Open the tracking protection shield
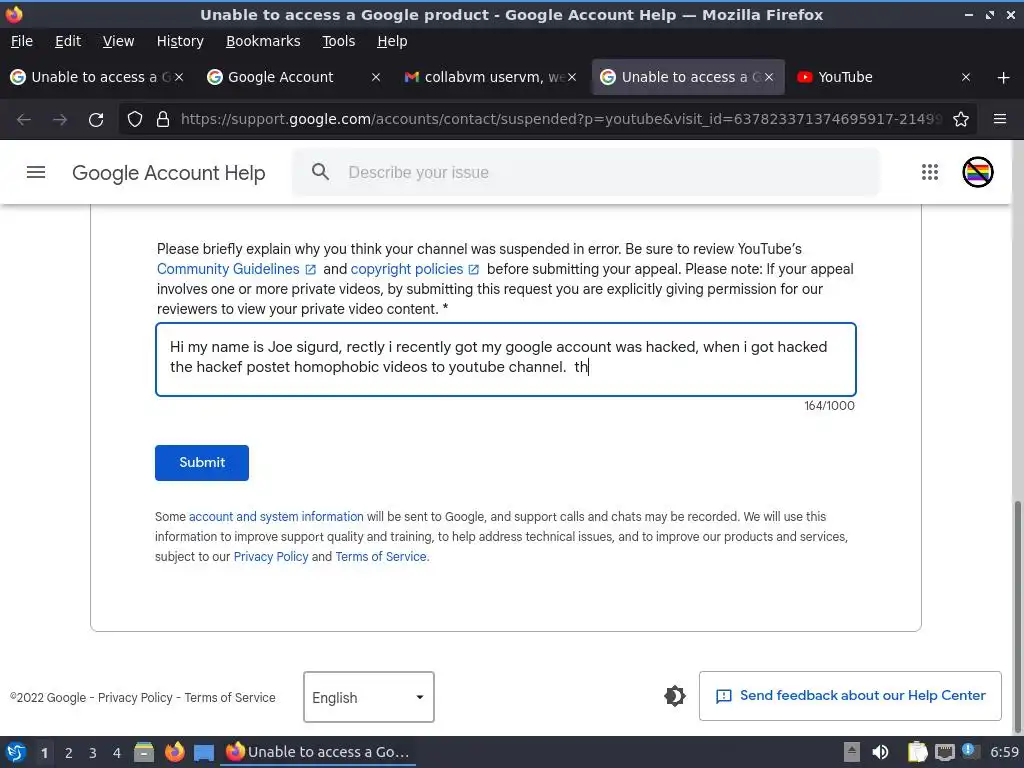This screenshot has height=768, width=1024. [135, 120]
